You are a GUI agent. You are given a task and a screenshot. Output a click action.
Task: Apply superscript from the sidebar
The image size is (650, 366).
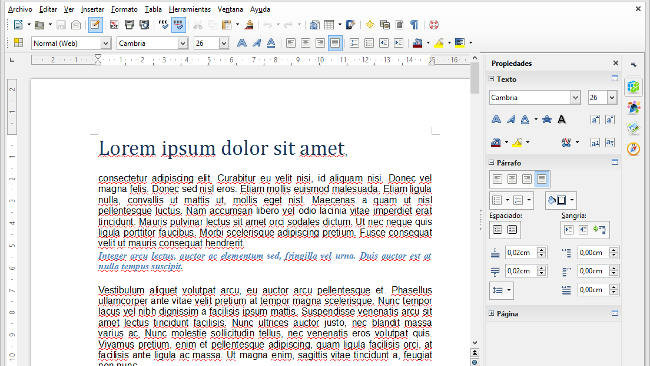click(595, 143)
